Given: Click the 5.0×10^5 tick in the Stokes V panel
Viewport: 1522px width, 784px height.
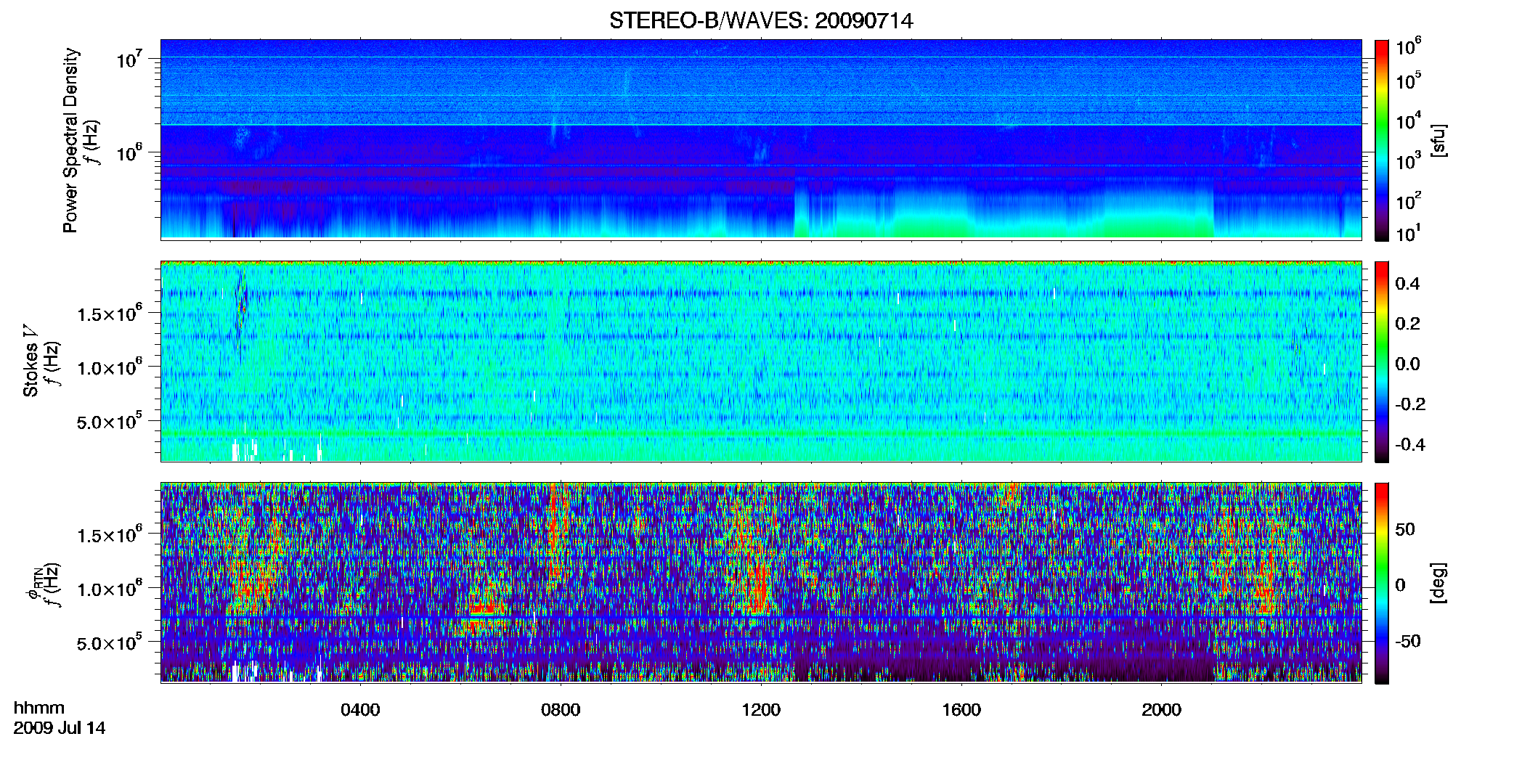Looking at the screenshot, I should 110,421.
